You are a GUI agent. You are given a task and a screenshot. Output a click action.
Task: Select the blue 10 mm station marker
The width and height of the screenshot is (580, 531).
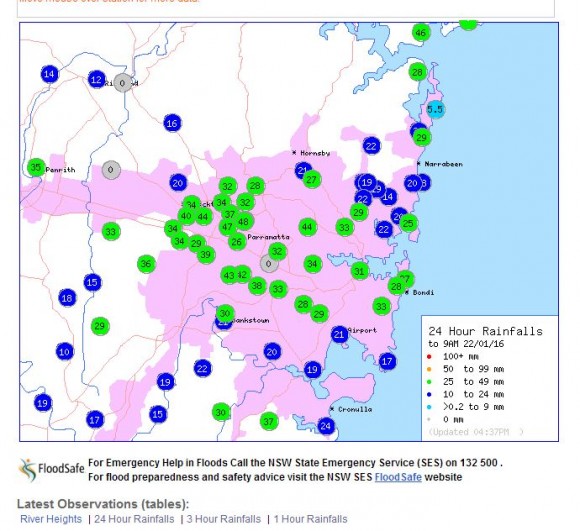[x=65, y=352]
